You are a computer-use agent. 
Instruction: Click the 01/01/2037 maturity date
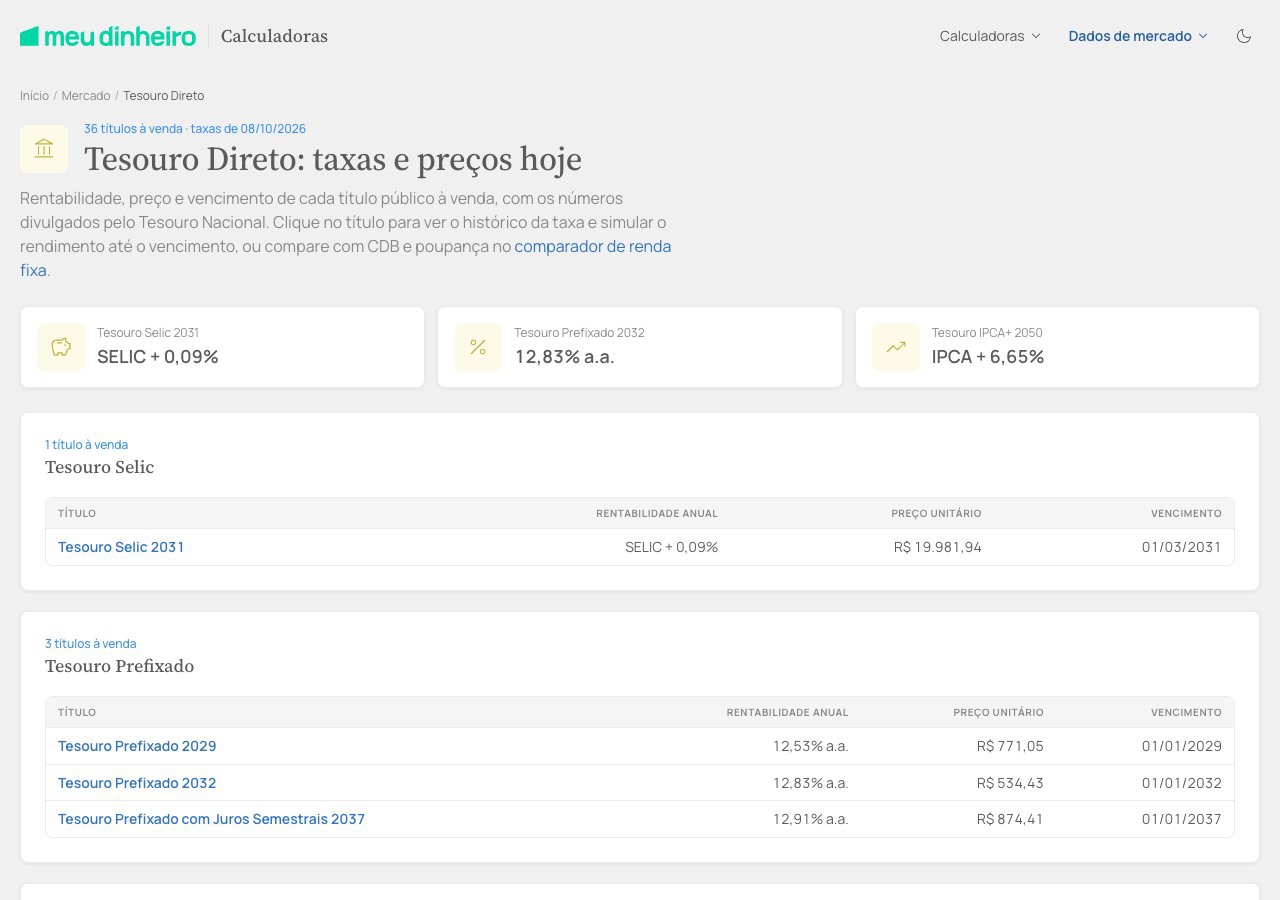(1182, 819)
